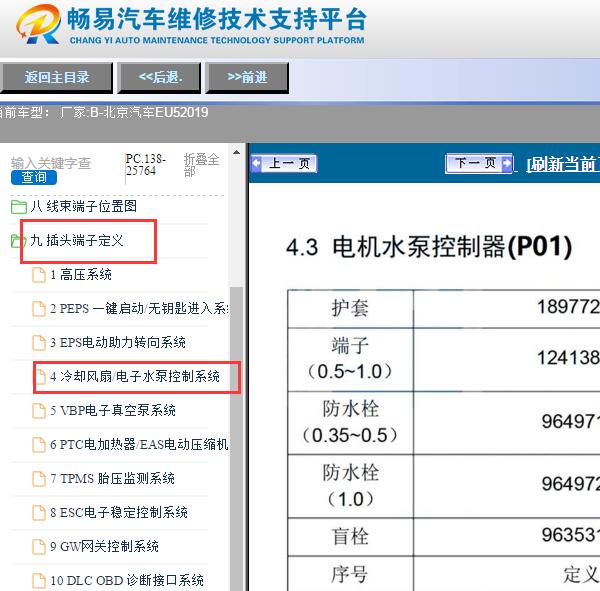Open 2 PEPS 一键启动 tree item
Image resolution: width=600 pixels, height=591 pixels.
(x=139, y=309)
